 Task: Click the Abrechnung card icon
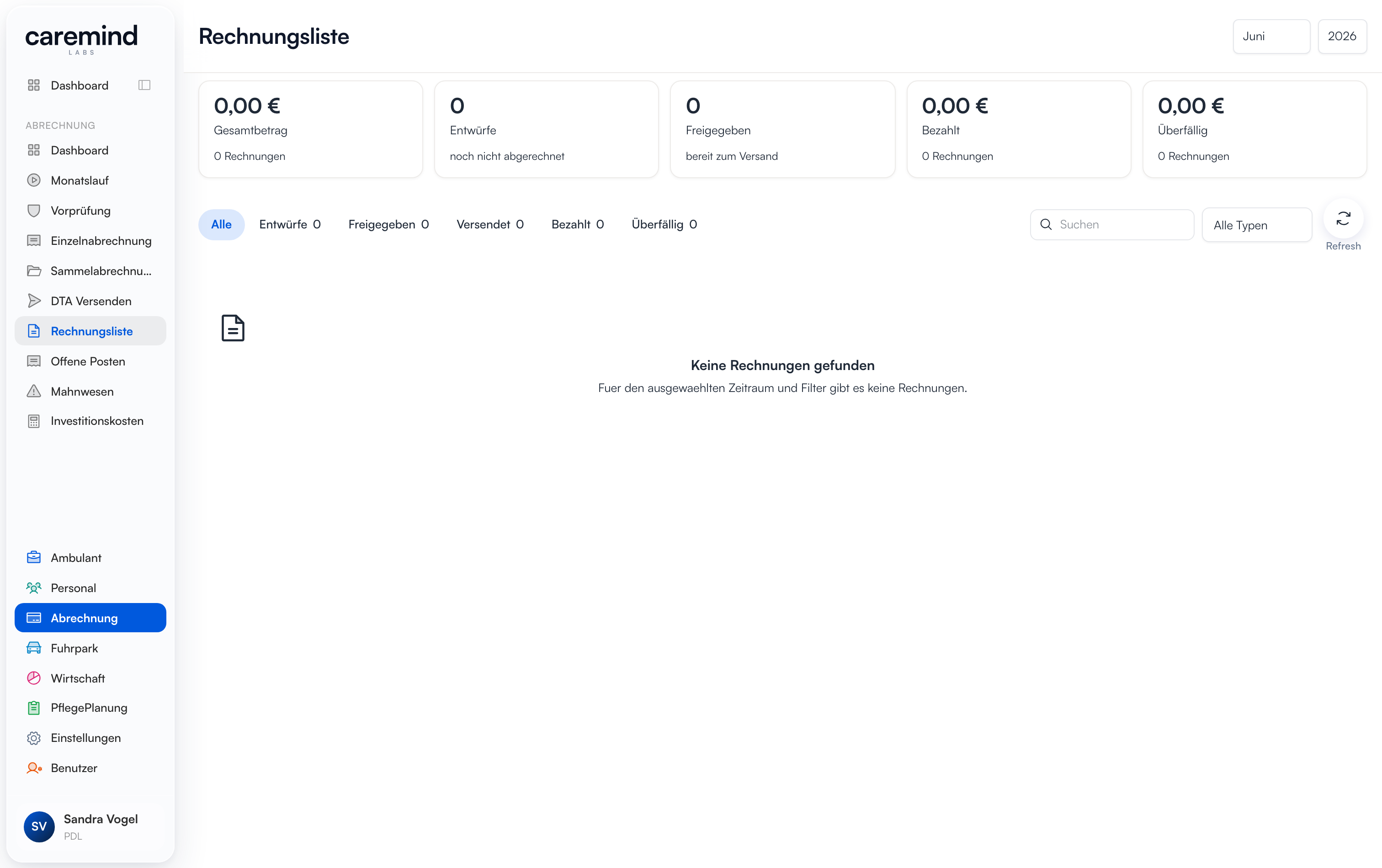point(34,618)
